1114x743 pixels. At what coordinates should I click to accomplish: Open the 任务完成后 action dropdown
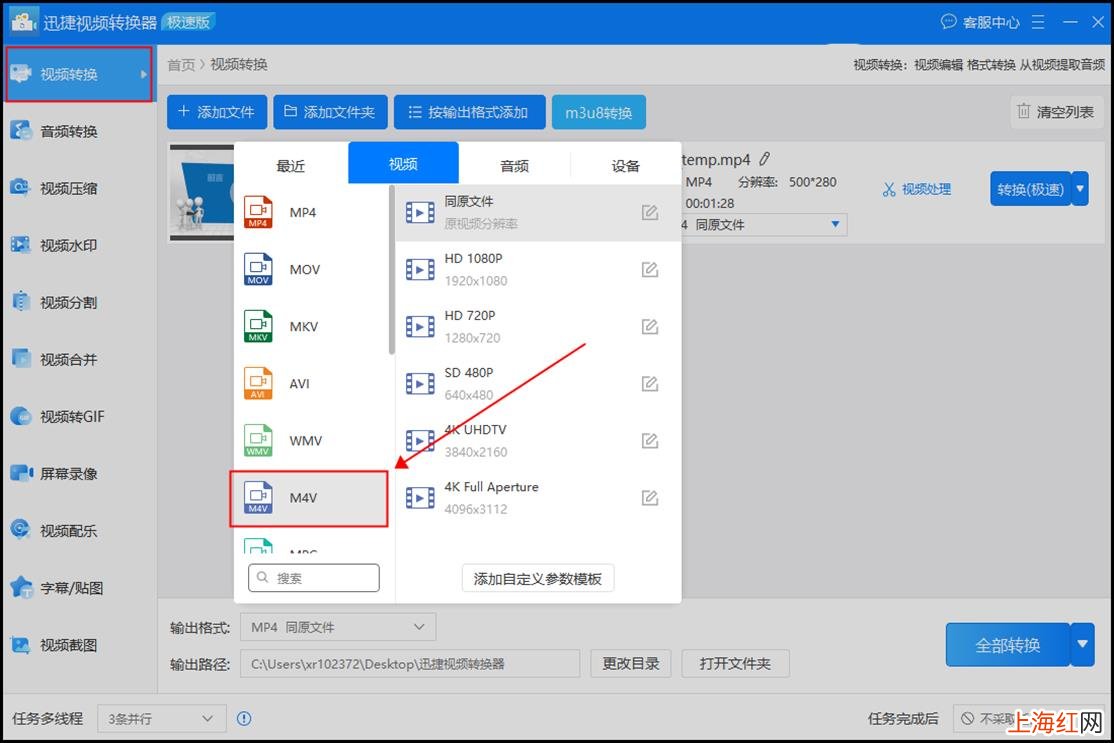(x=1029, y=719)
